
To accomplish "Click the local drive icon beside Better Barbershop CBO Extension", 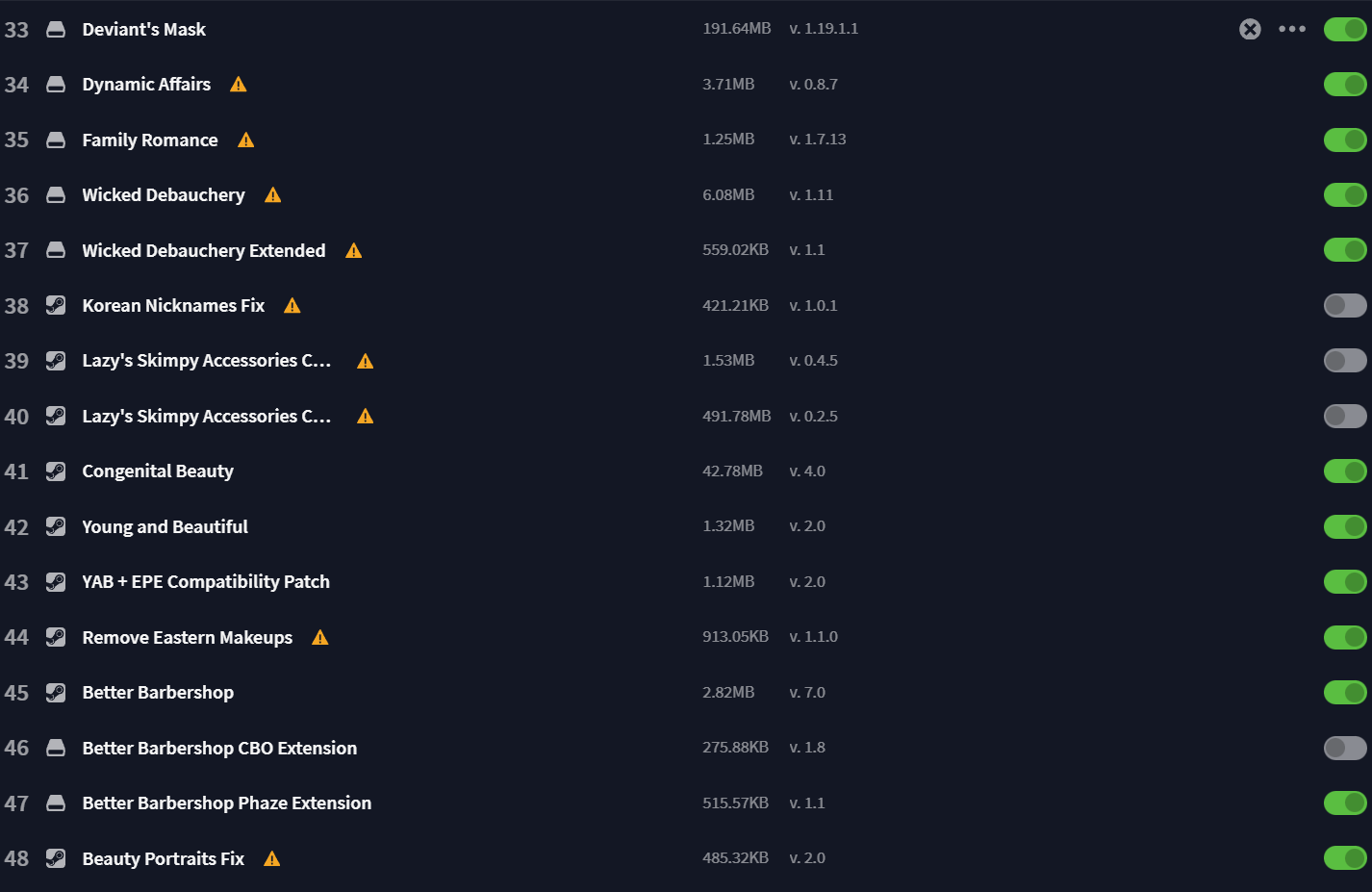I will click(x=56, y=748).
